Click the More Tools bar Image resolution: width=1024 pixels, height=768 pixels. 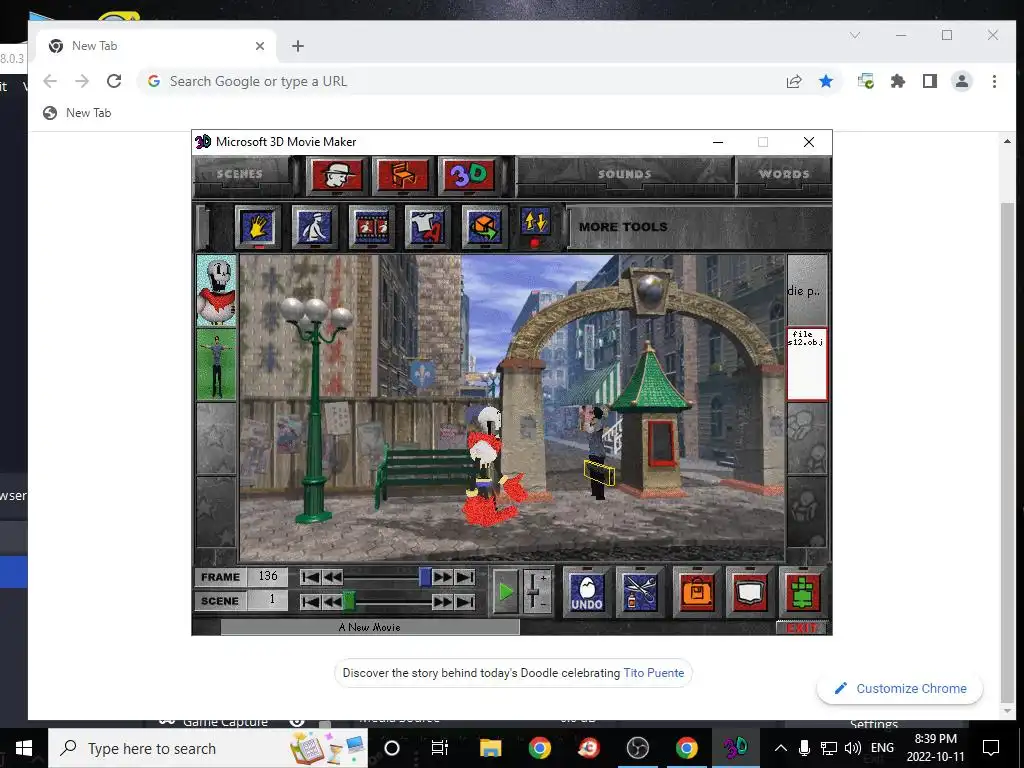tap(699, 227)
